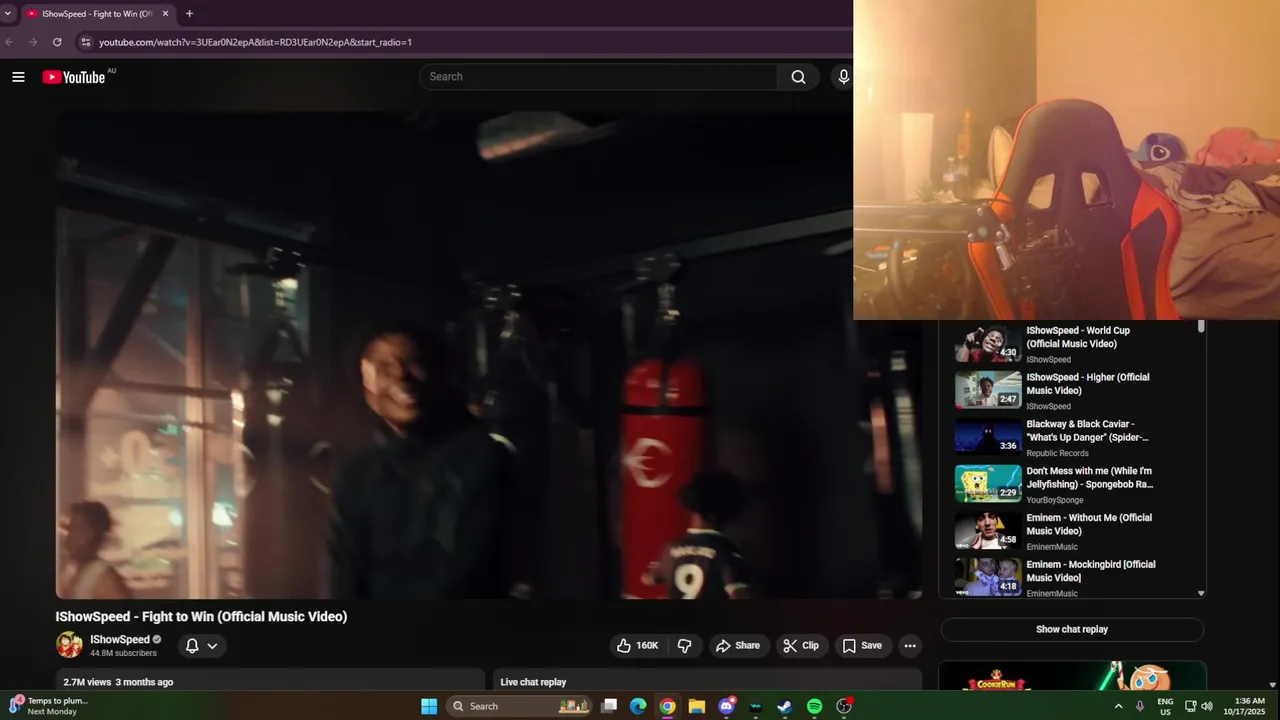Open more actions three-dot menu
1280x720 pixels.
coord(910,646)
